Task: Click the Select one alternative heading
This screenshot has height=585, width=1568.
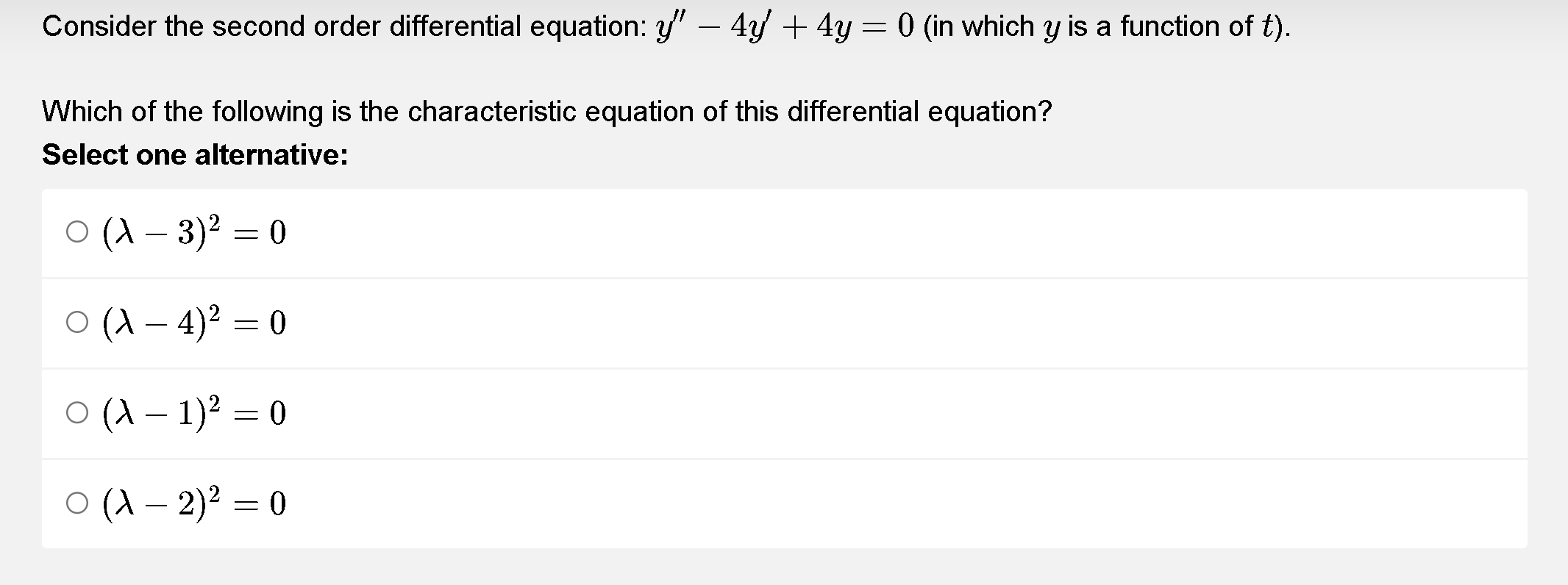Action: (x=195, y=155)
